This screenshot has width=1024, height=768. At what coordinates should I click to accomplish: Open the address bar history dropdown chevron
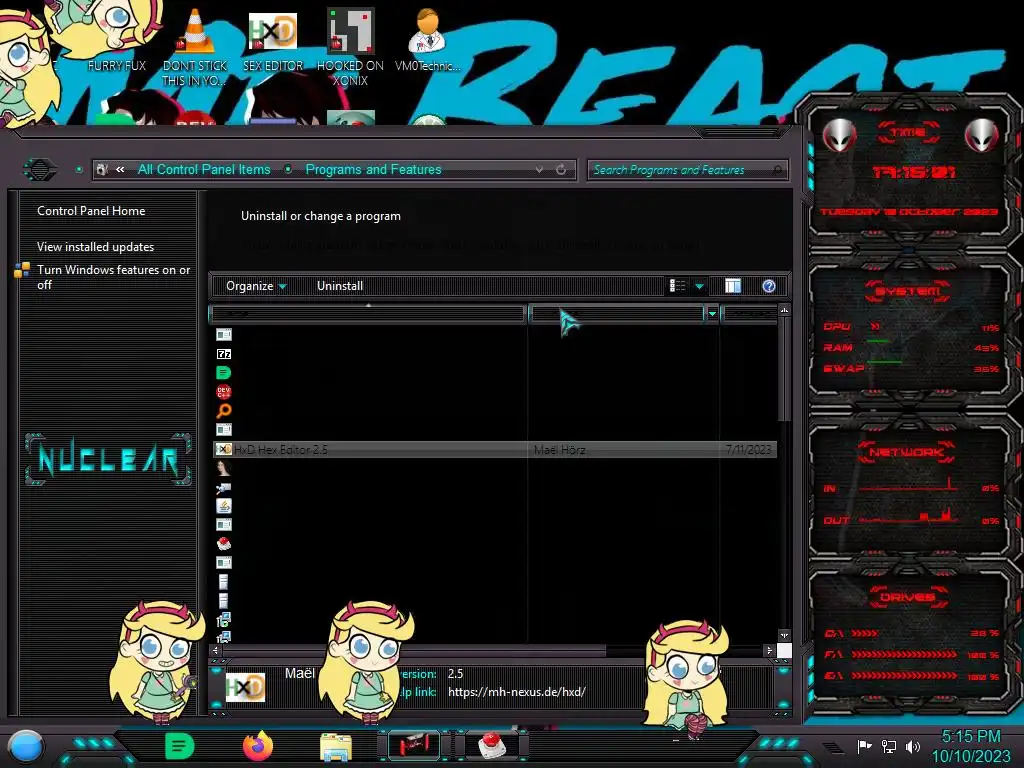coord(539,170)
